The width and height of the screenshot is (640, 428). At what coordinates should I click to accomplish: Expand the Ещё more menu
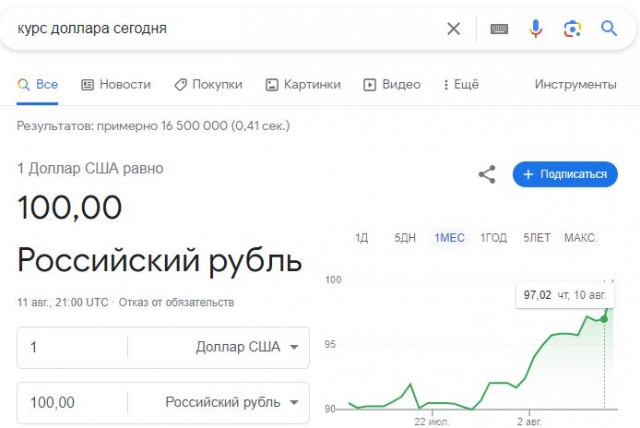(x=459, y=84)
